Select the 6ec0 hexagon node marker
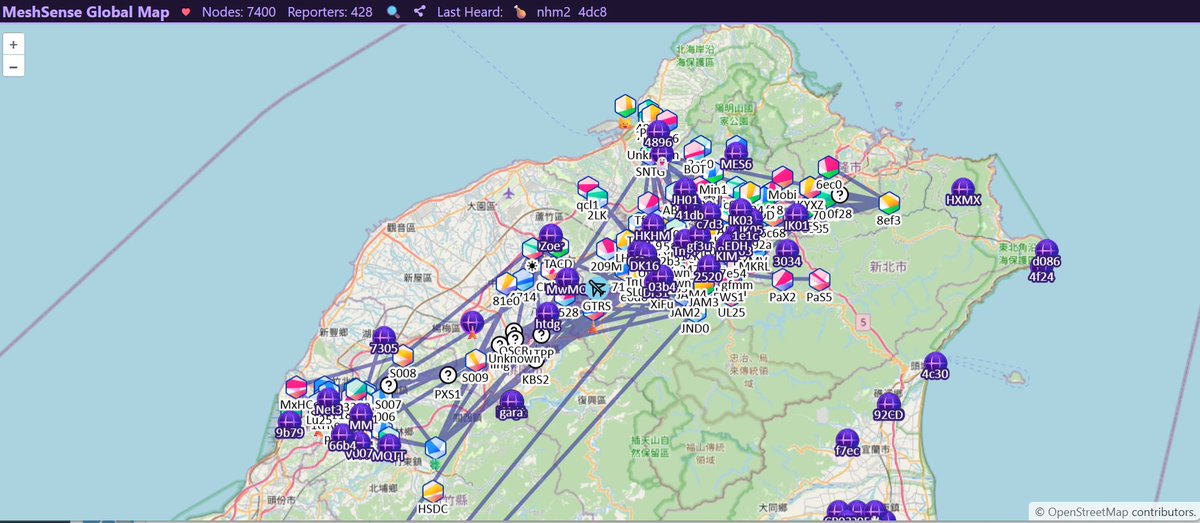Screen dimensions: 1200x523 (828, 167)
